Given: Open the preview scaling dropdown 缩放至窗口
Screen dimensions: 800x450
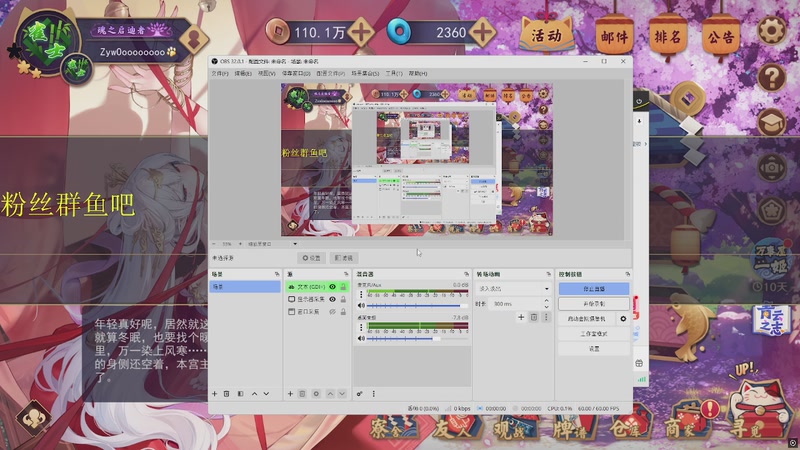Looking at the screenshot, I should point(272,244).
